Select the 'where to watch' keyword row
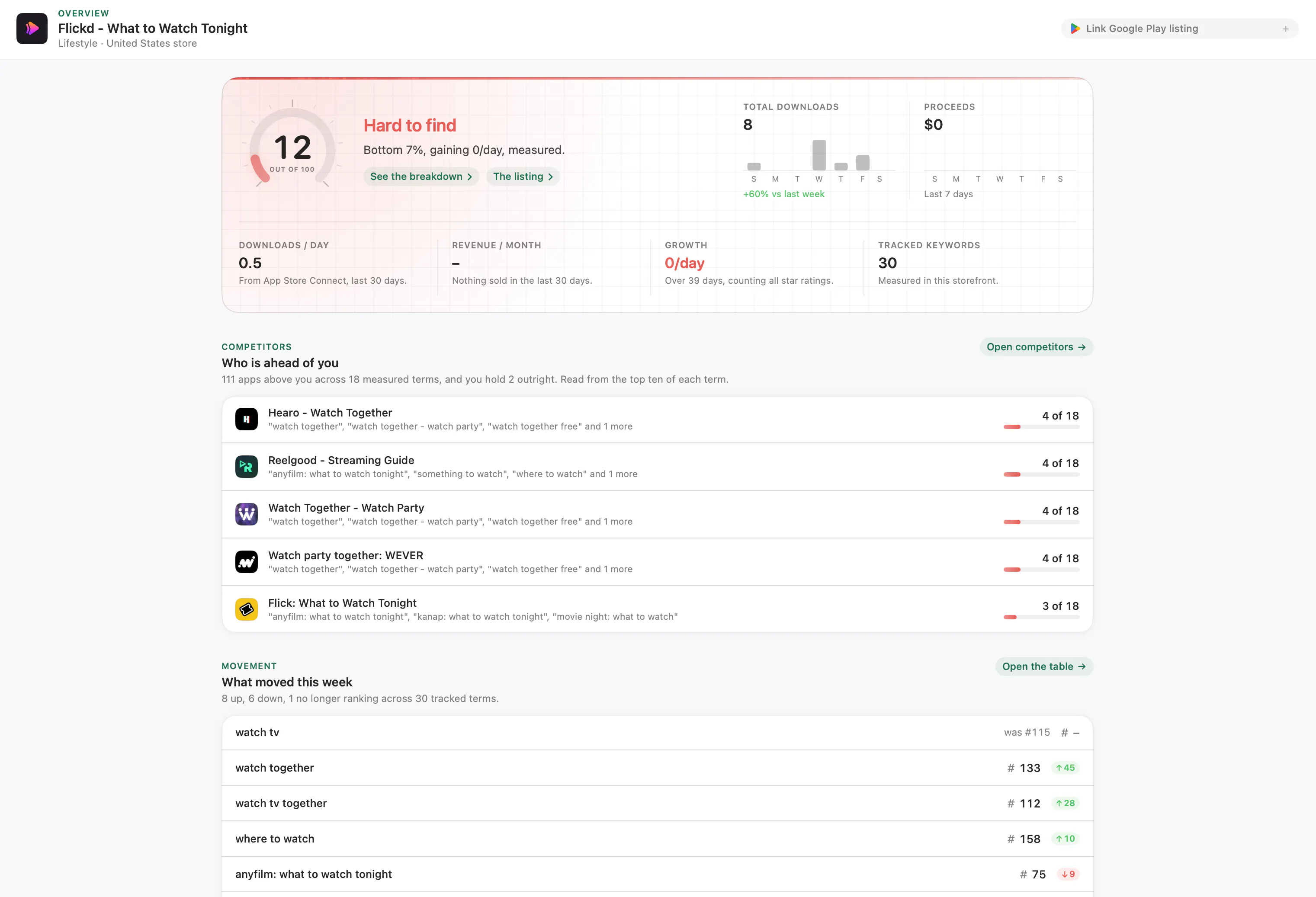Image resolution: width=1316 pixels, height=897 pixels. tap(657, 839)
